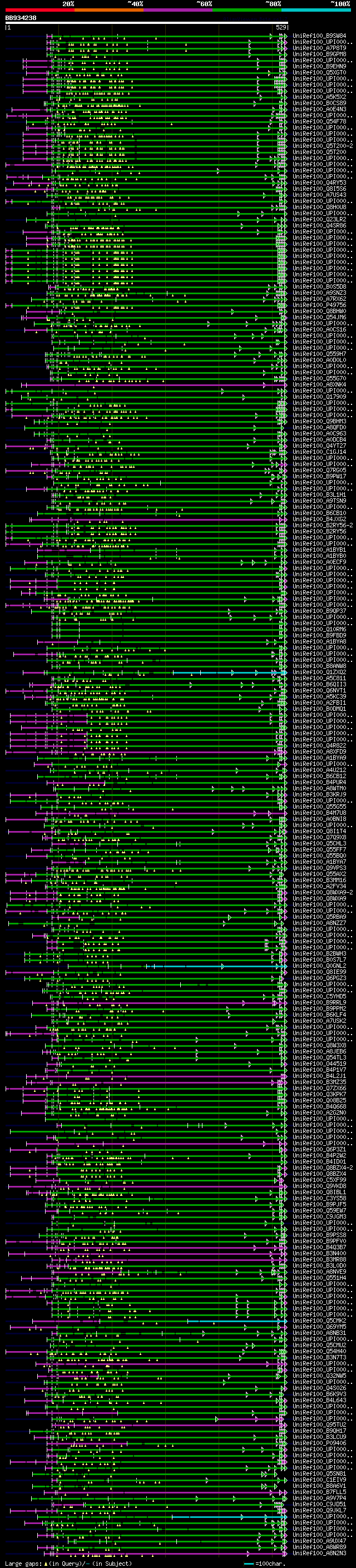The height and width of the screenshot is (1568, 356).
Task: Choose the UniRef100_Q9VPS3 entry
Action: click(319, 868)
